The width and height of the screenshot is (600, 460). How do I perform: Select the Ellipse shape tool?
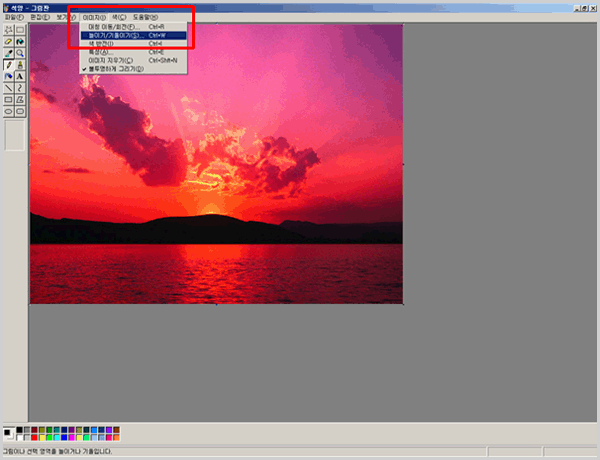click(x=9, y=111)
